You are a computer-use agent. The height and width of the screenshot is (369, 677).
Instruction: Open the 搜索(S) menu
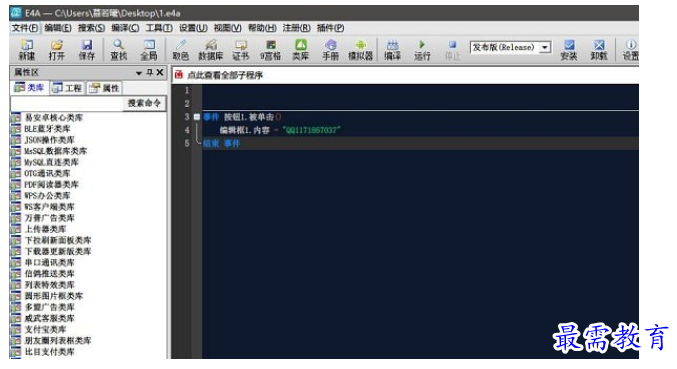[91, 28]
